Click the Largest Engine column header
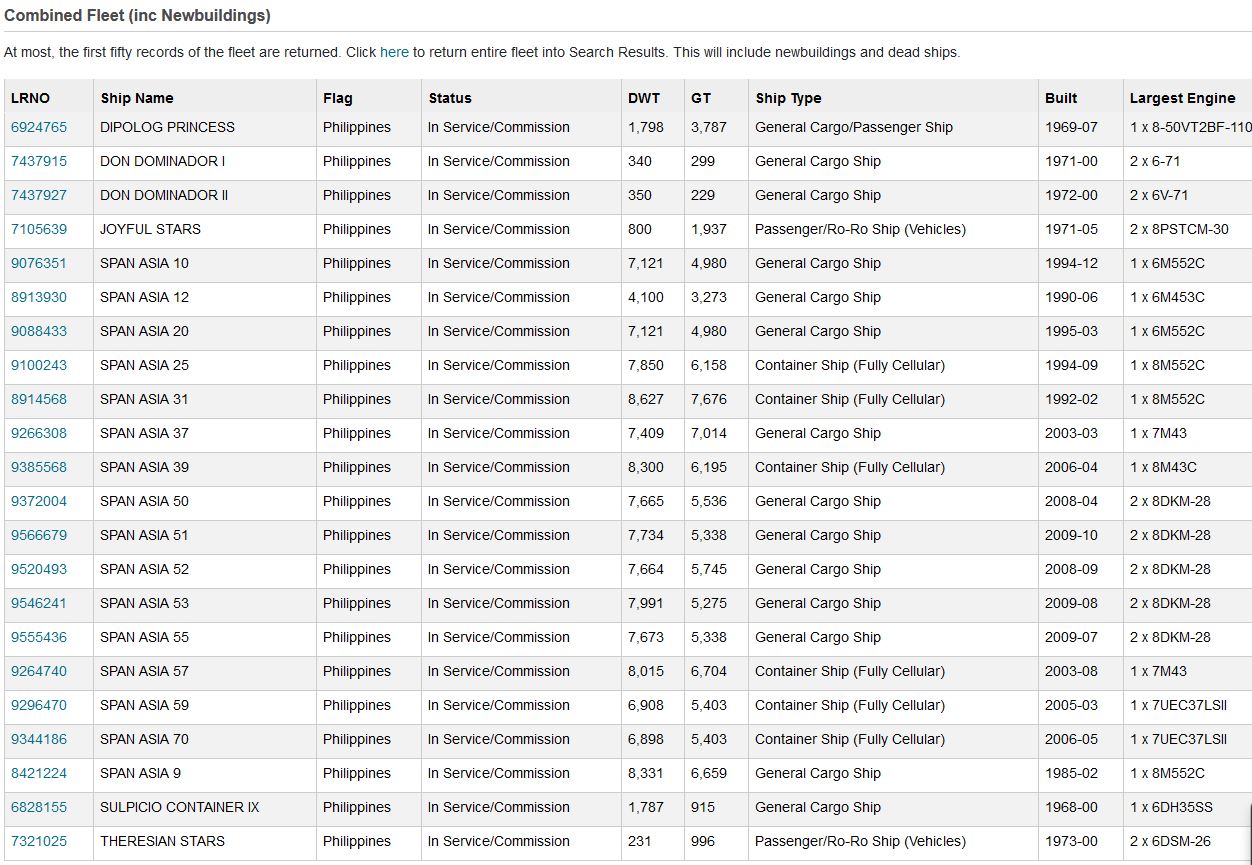This screenshot has height=865, width=1252. tap(1183, 98)
